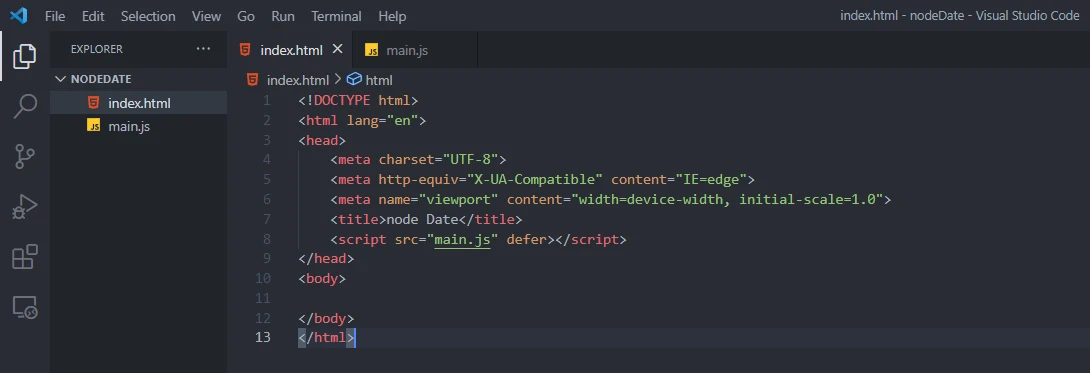Viewport: 1090px width, 373px height.
Task: Click the DOCTYPE declaration on line 1
Action: point(358,101)
